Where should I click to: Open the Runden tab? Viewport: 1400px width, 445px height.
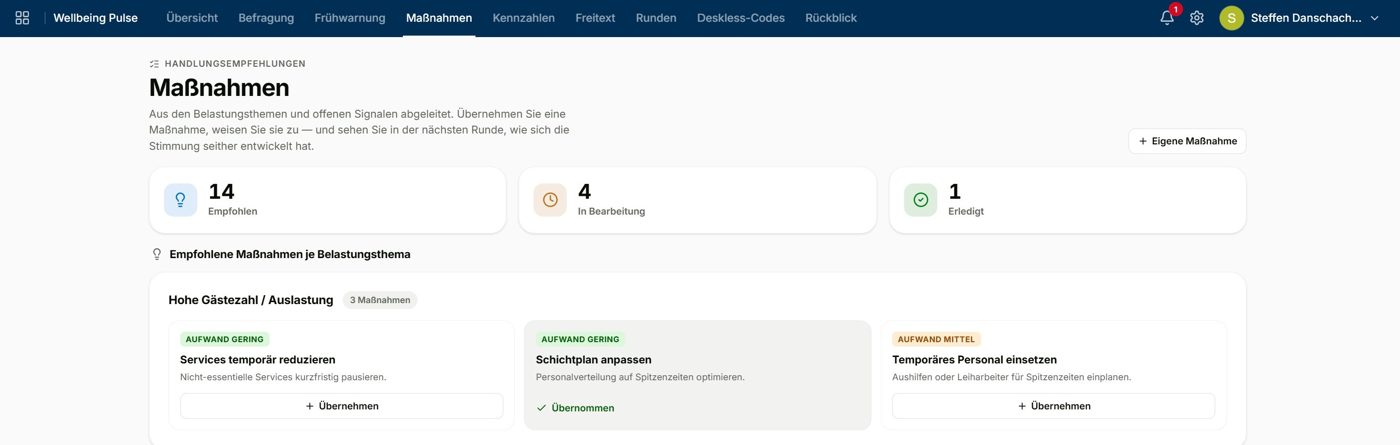tap(656, 18)
